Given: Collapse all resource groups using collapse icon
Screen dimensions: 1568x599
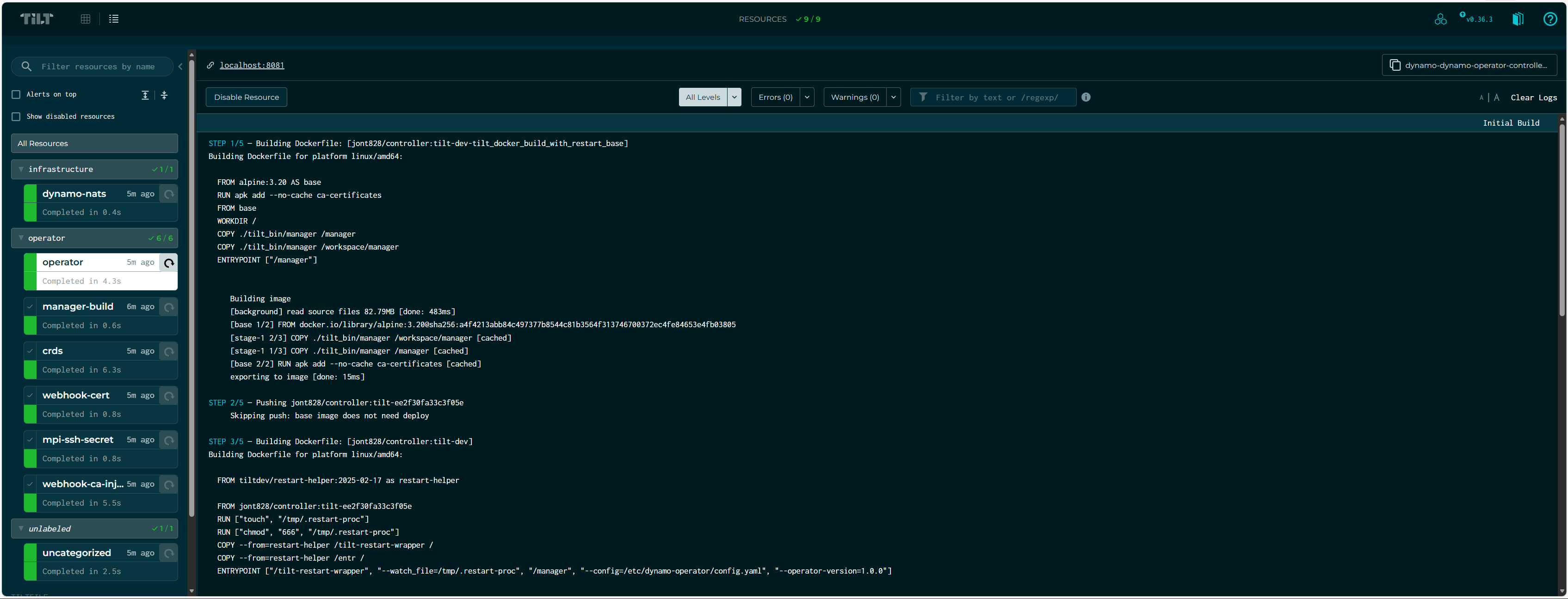Looking at the screenshot, I should point(164,96).
